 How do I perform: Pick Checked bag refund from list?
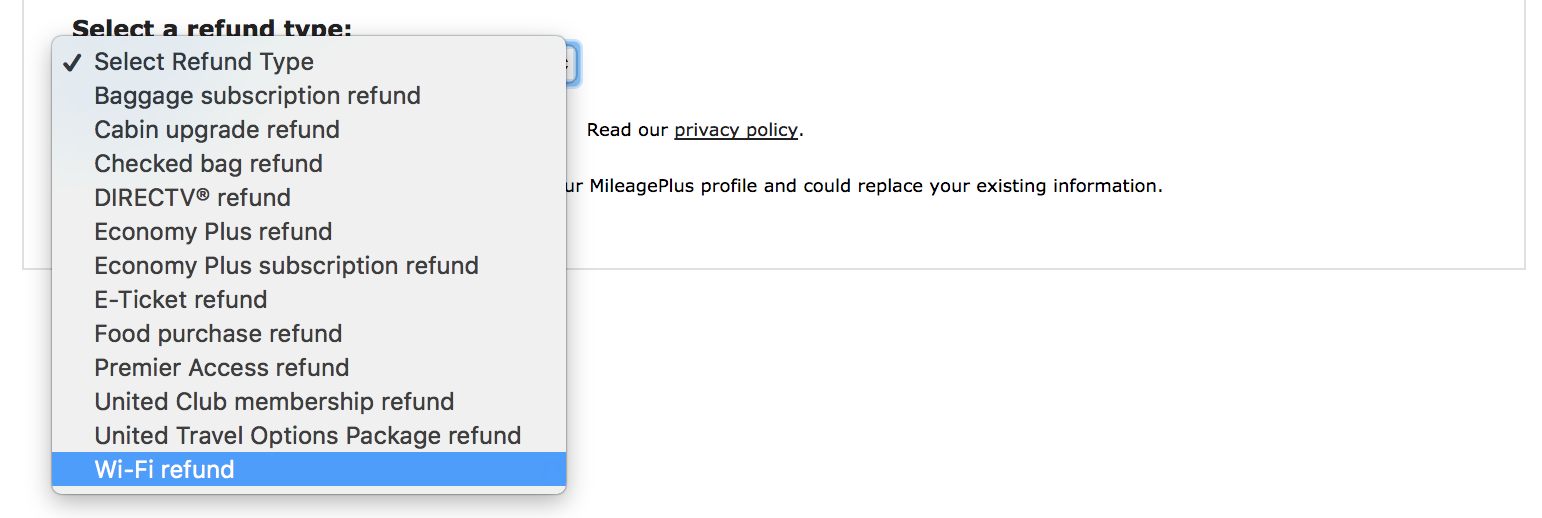click(x=208, y=164)
